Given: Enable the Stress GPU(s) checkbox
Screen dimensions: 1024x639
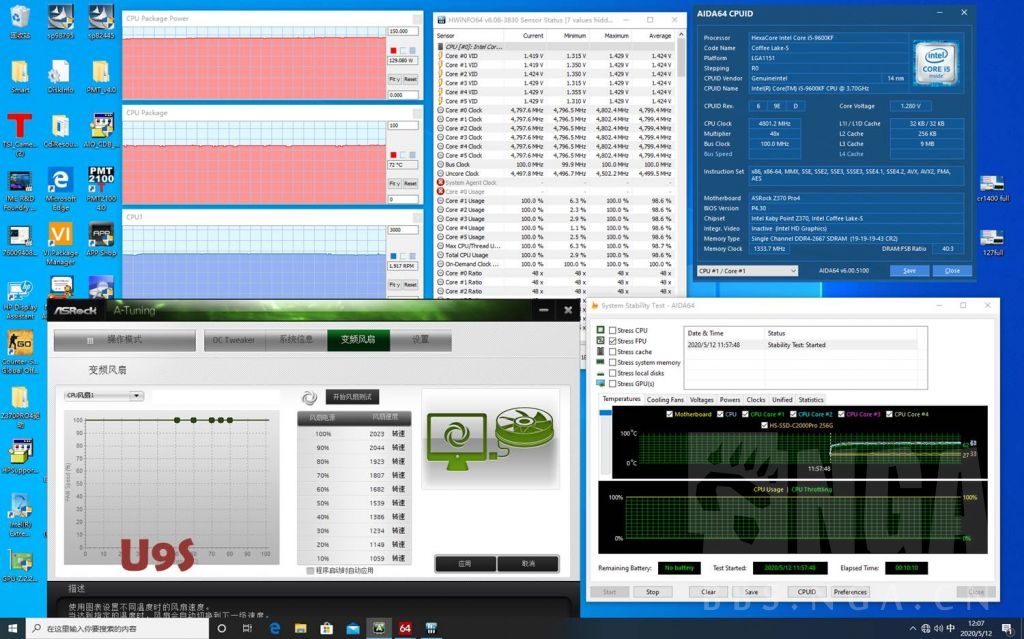Looking at the screenshot, I should [613, 384].
